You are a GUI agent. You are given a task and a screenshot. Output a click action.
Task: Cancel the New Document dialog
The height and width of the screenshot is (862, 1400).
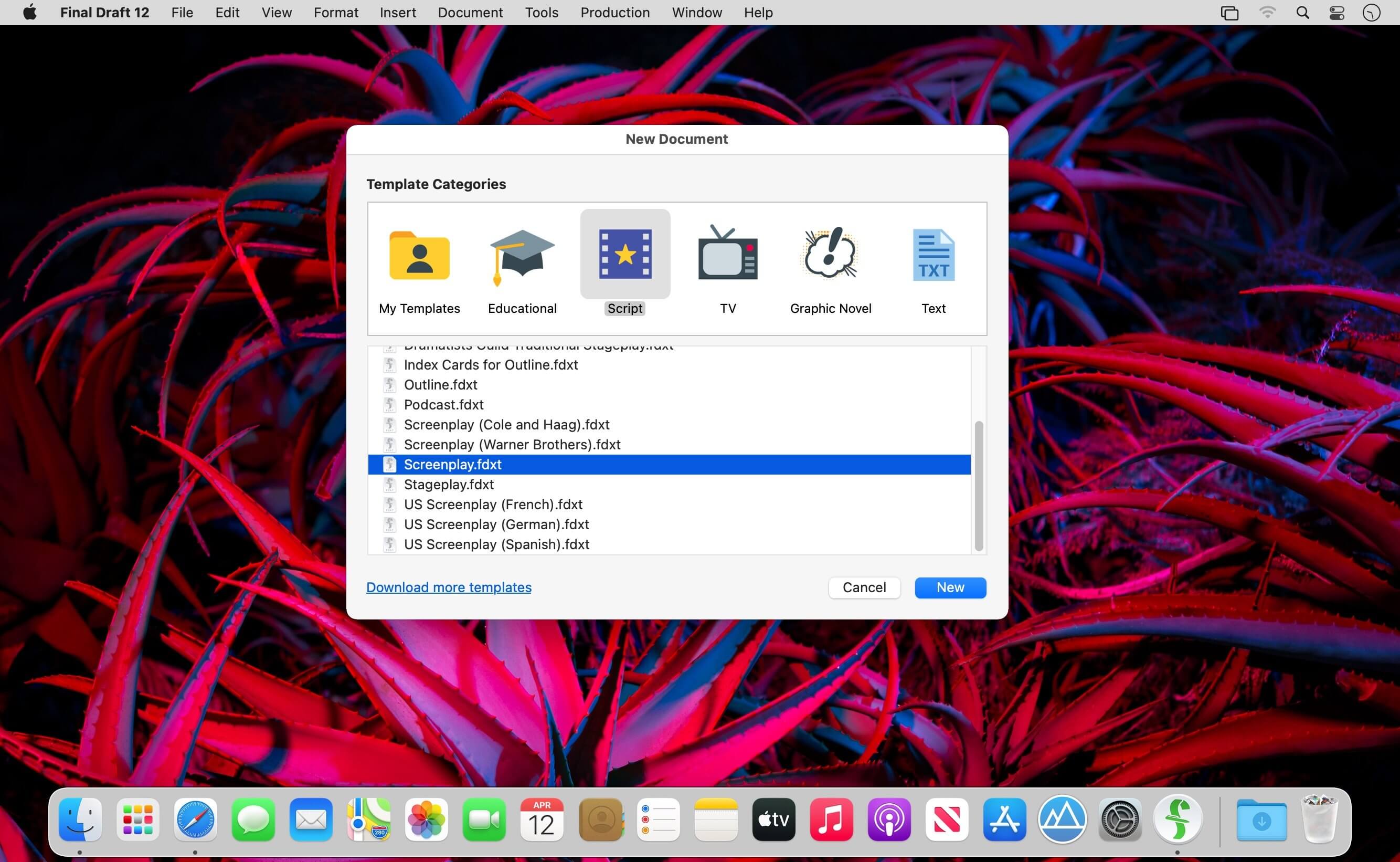pyautogui.click(x=864, y=587)
